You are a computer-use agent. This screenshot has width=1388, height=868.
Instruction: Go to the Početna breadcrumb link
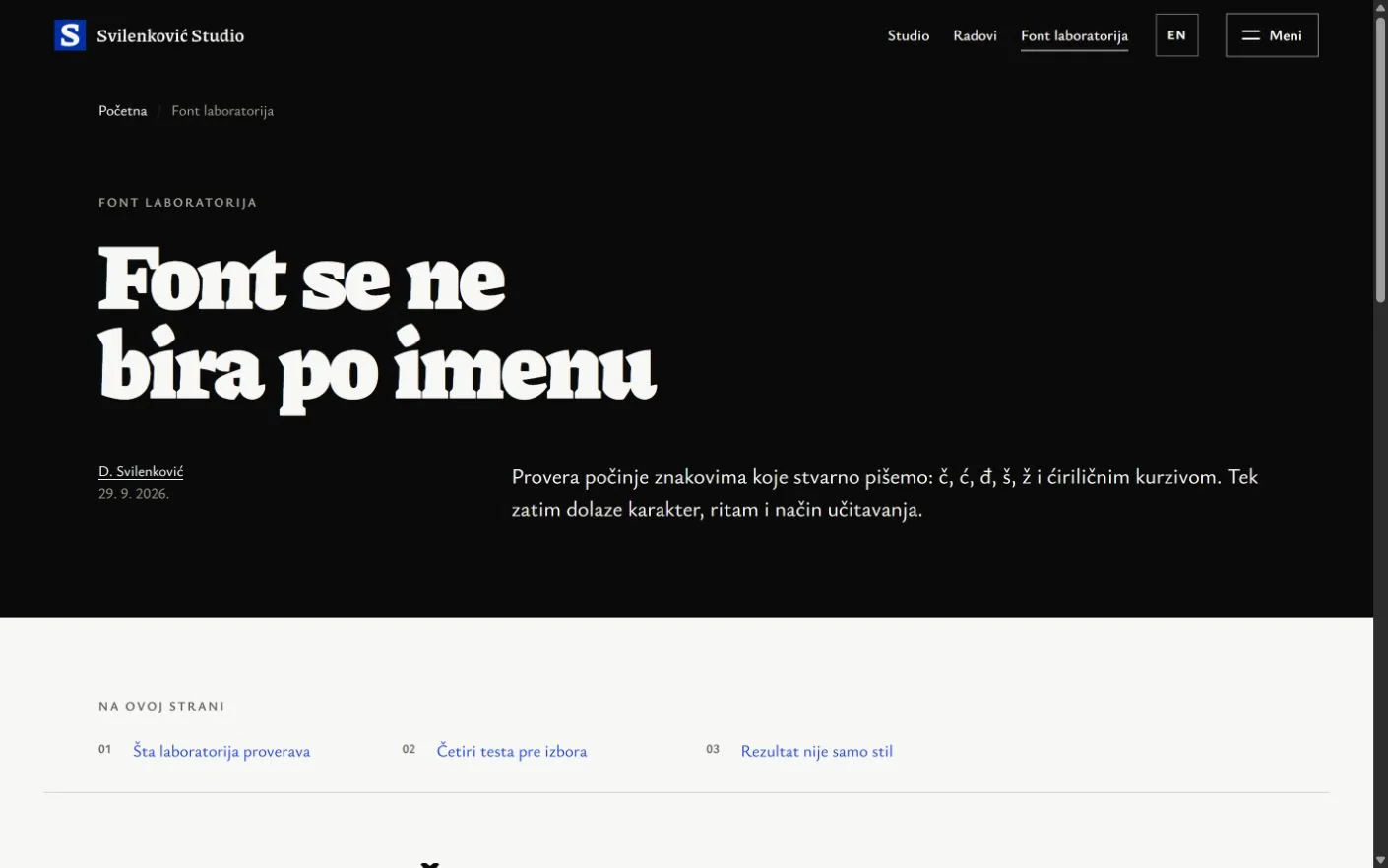[x=123, y=111]
